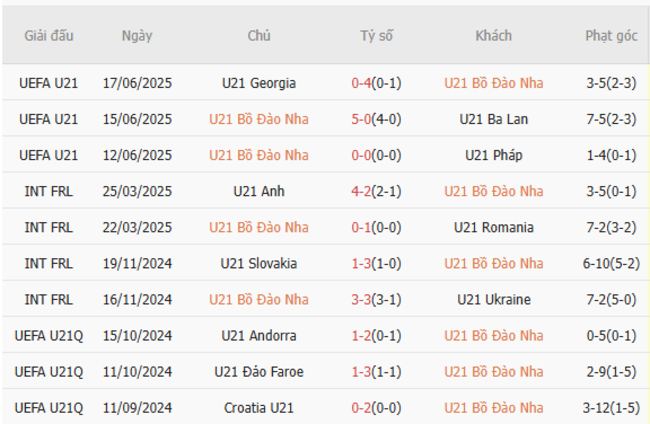Click the 3-3(3-1) score versus Ukraine
The height and width of the screenshot is (424, 650).
tap(377, 299)
